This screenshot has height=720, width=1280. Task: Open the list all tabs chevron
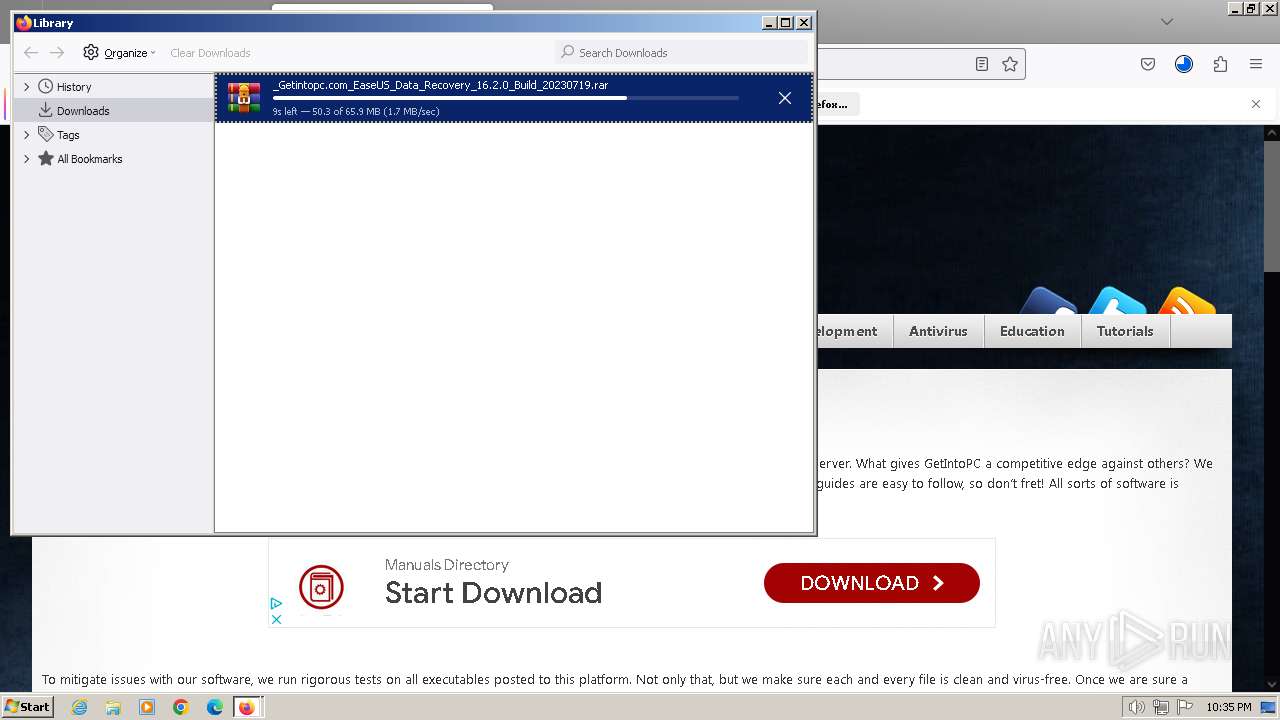(1166, 21)
